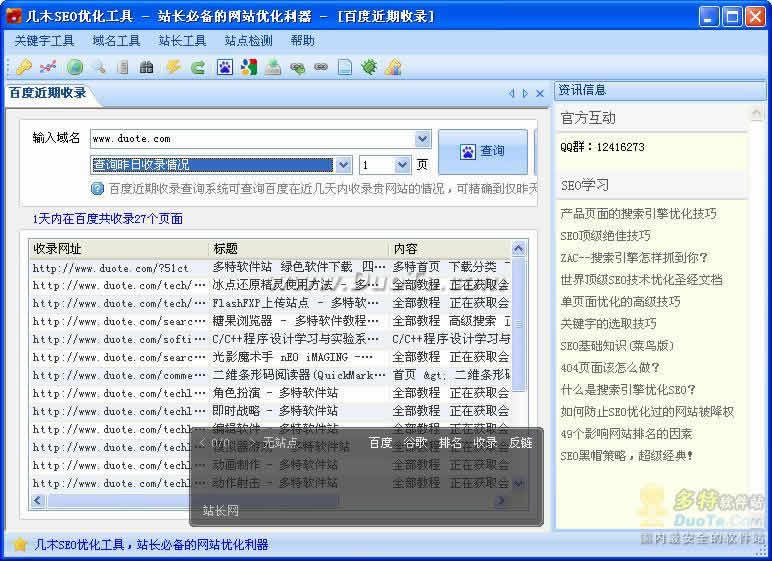
Task: Open the Baidu paw toolbar icon
Action: pos(225,66)
